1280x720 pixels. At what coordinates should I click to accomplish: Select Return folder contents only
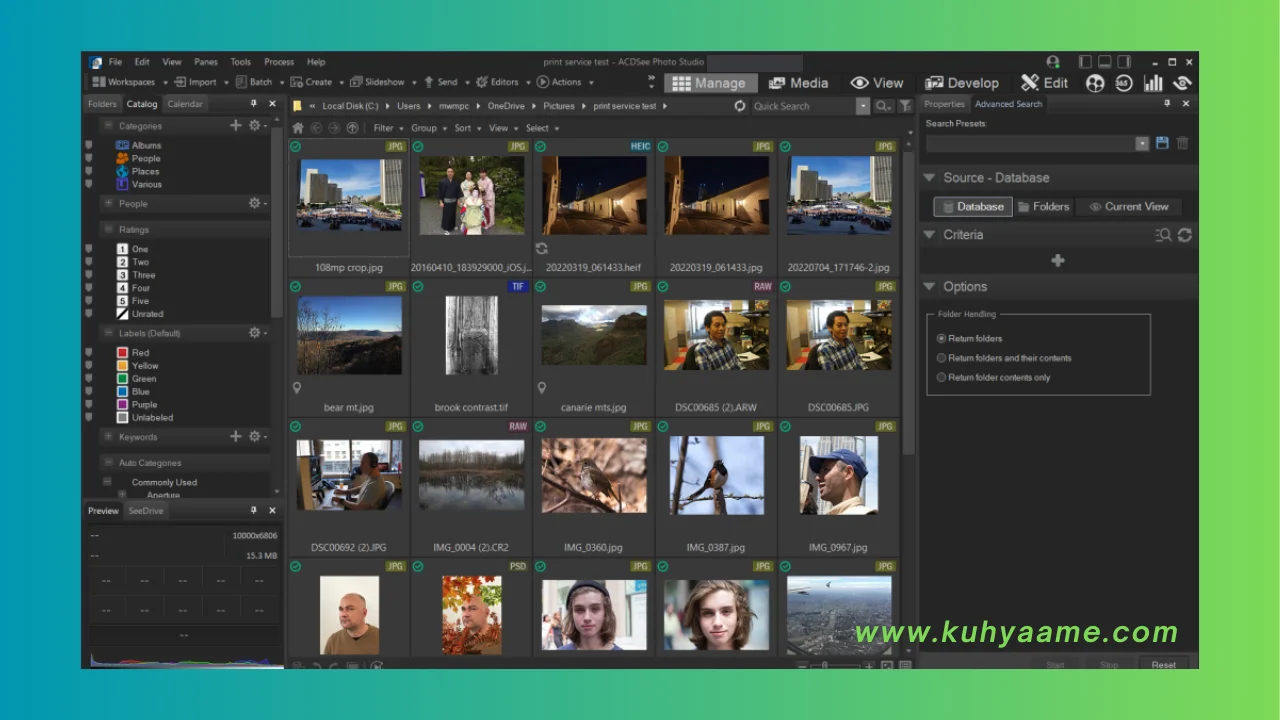(941, 377)
